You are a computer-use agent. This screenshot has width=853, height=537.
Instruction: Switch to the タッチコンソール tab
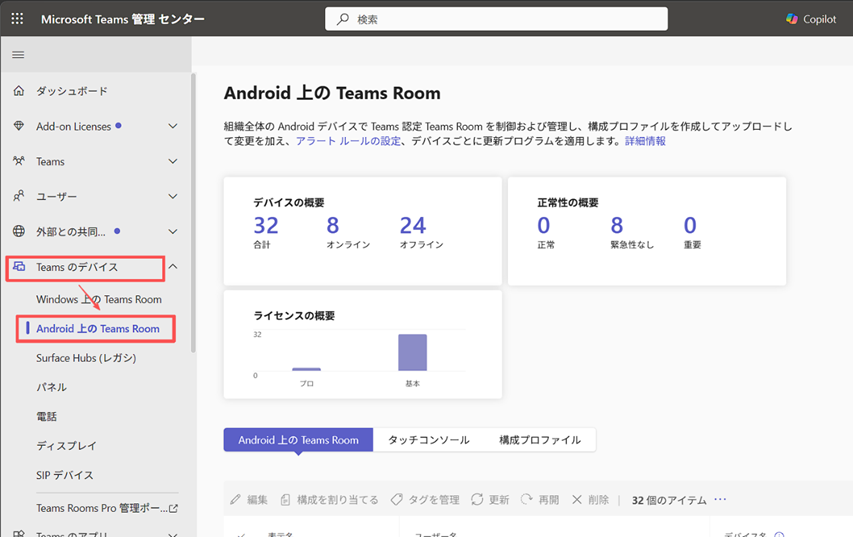tap(429, 440)
